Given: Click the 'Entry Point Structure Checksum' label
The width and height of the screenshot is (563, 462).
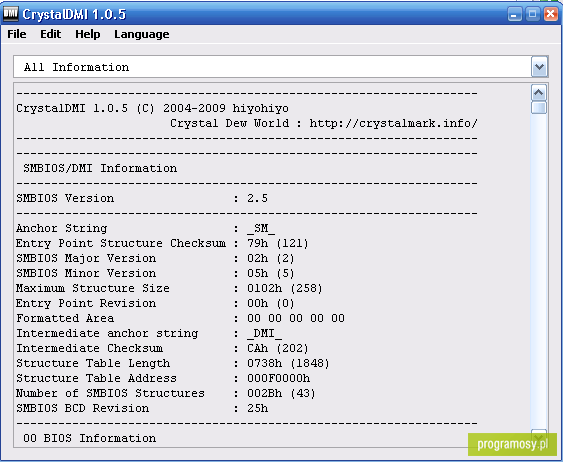Looking at the screenshot, I should pos(121,243).
